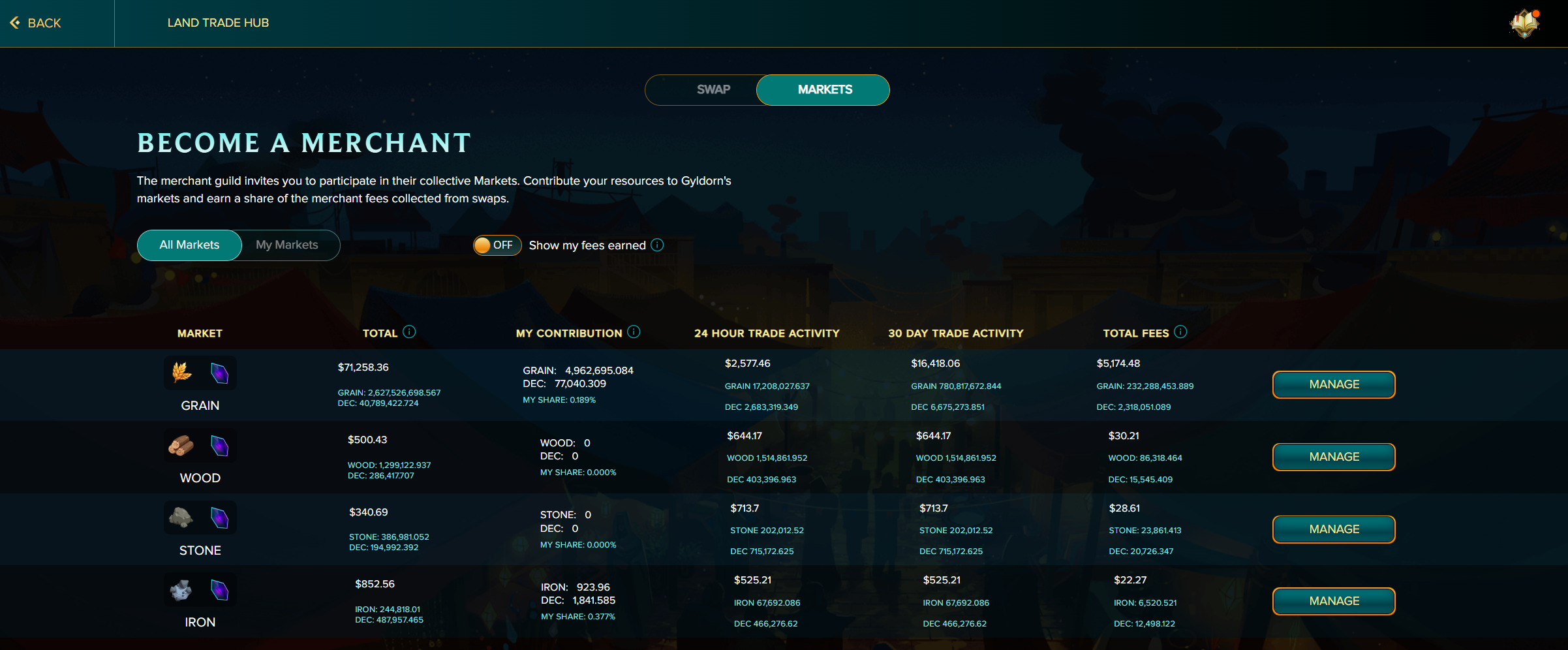Click the GRAIN market label
This screenshot has height=650, width=1568.
(200, 405)
